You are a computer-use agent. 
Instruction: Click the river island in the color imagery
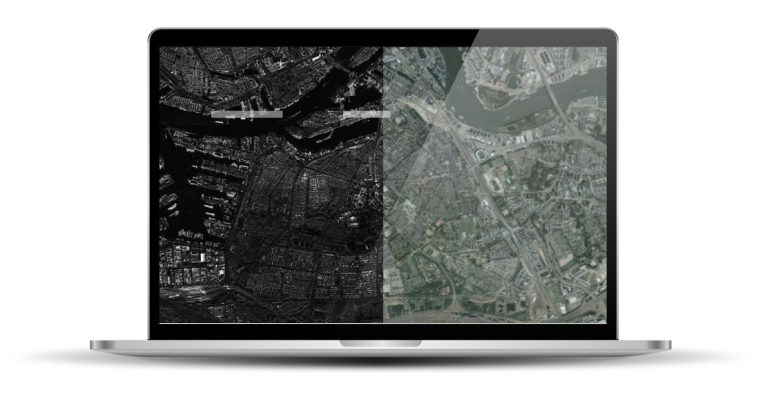coord(496,94)
